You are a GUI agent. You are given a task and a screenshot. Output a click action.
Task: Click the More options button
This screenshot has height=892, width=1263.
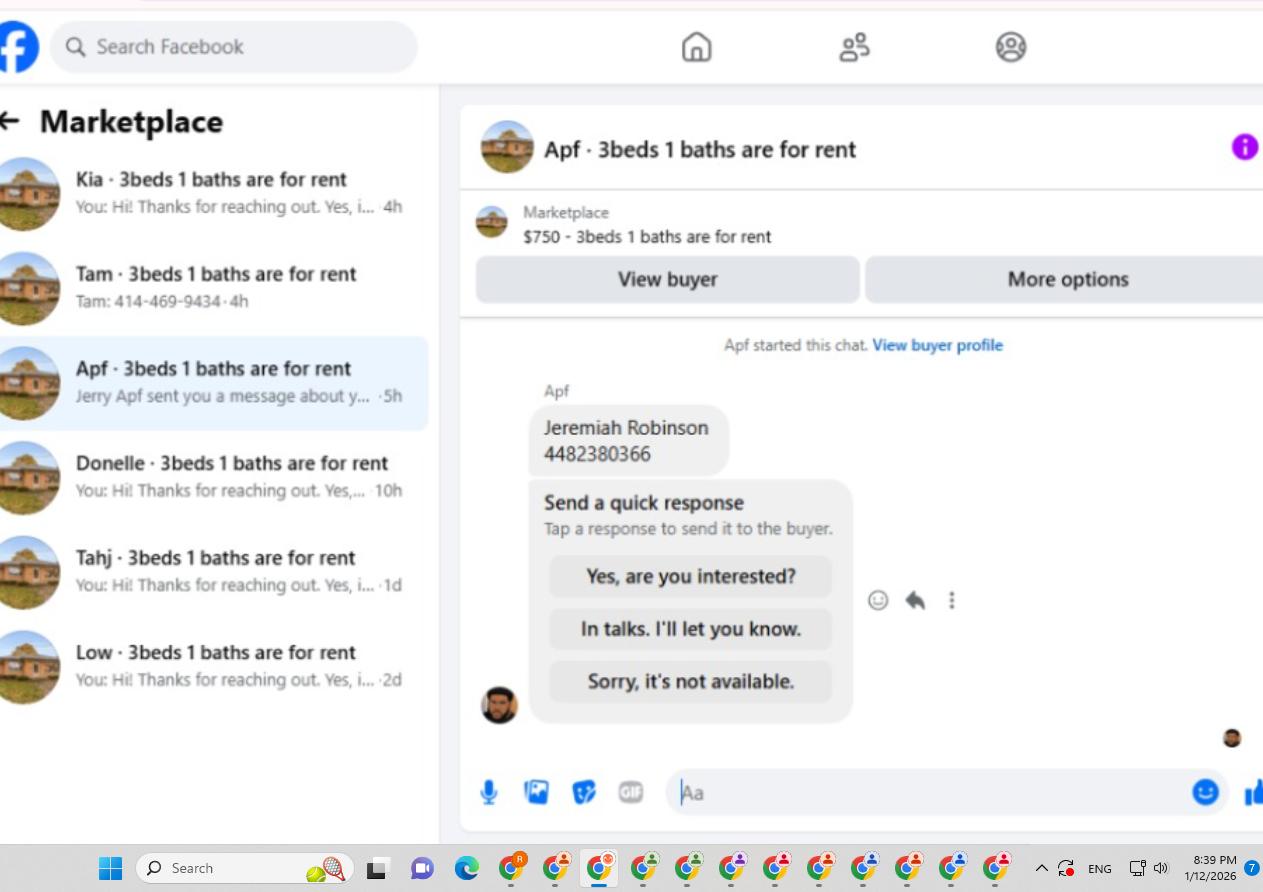coord(1066,279)
